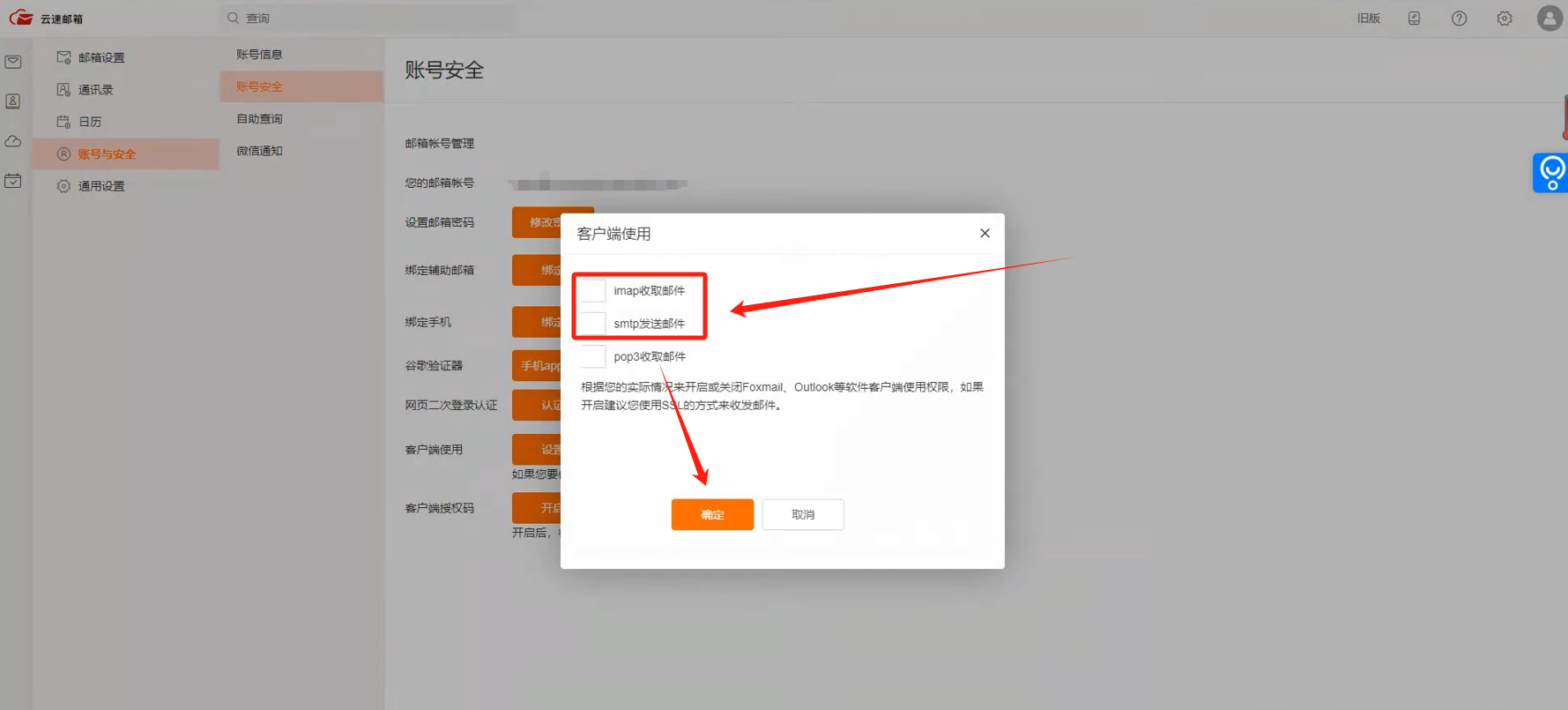This screenshot has width=1568, height=710.
Task: Open the 账号信息 tab
Action: tap(301, 55)
